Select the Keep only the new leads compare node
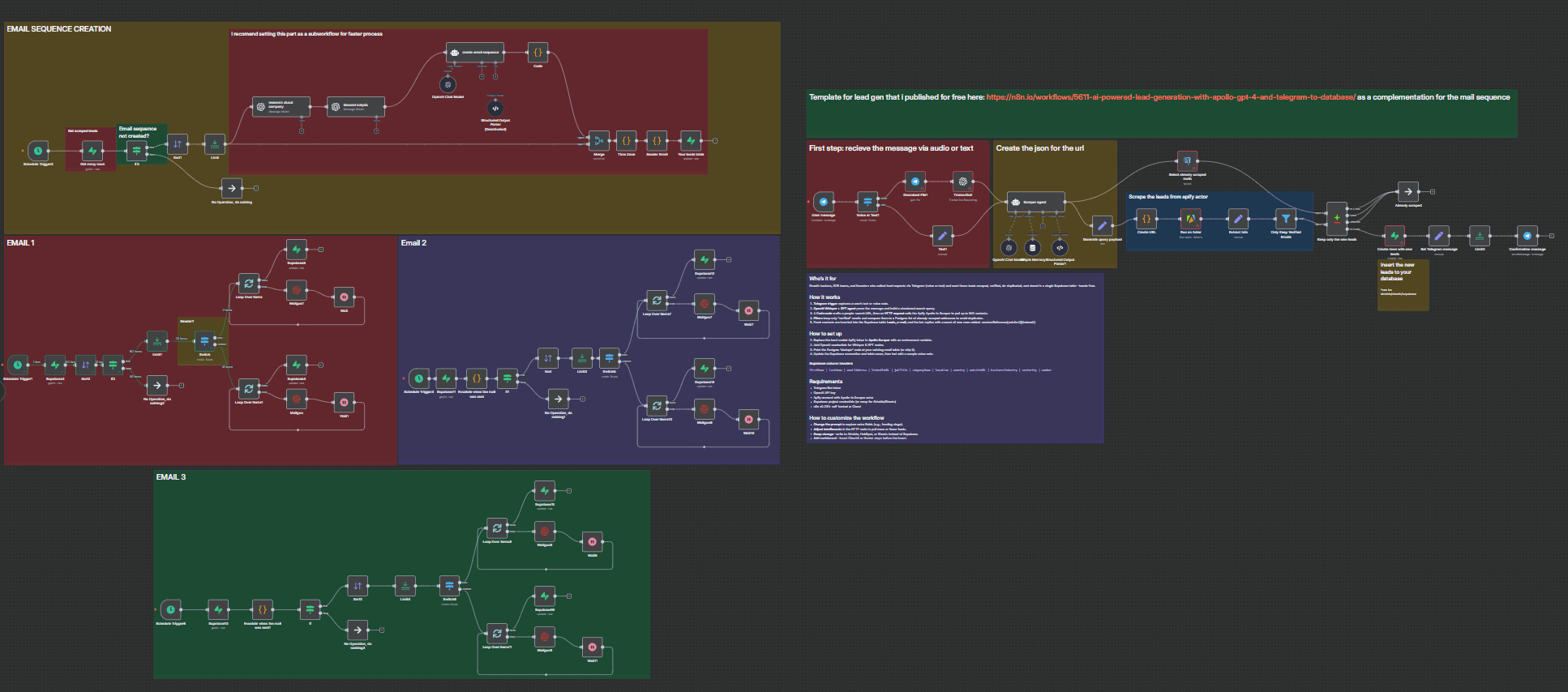1568x692 pixels. [x=1337, y=217]
